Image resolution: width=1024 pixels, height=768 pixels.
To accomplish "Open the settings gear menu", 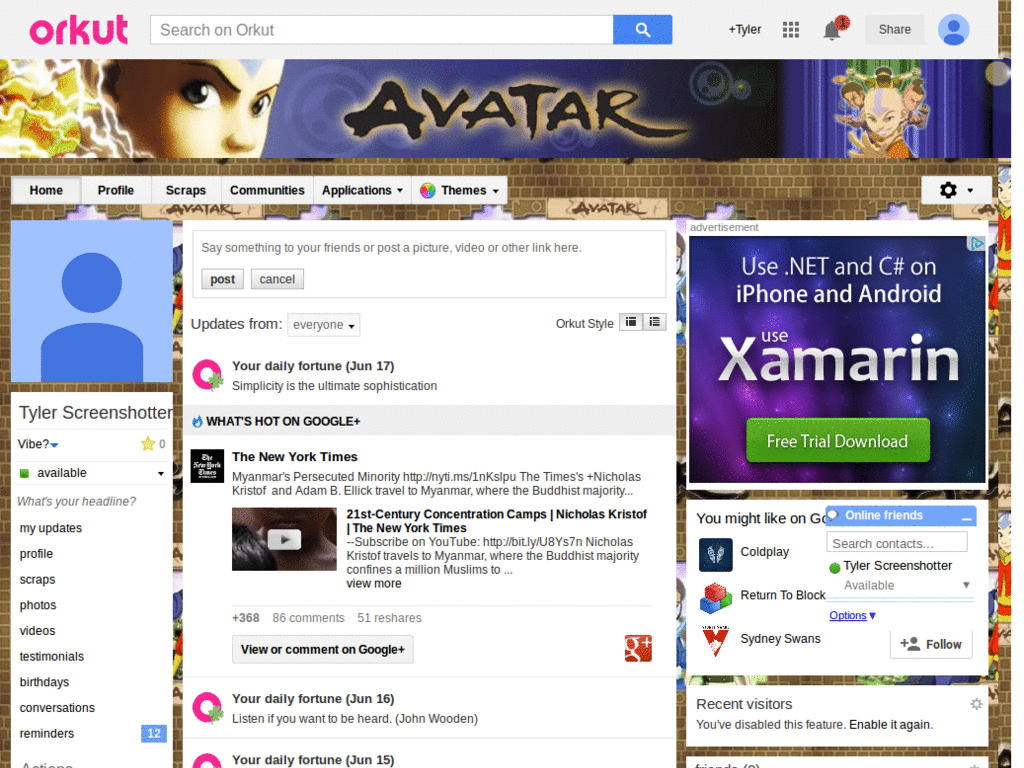I will (x=956, y=190).
